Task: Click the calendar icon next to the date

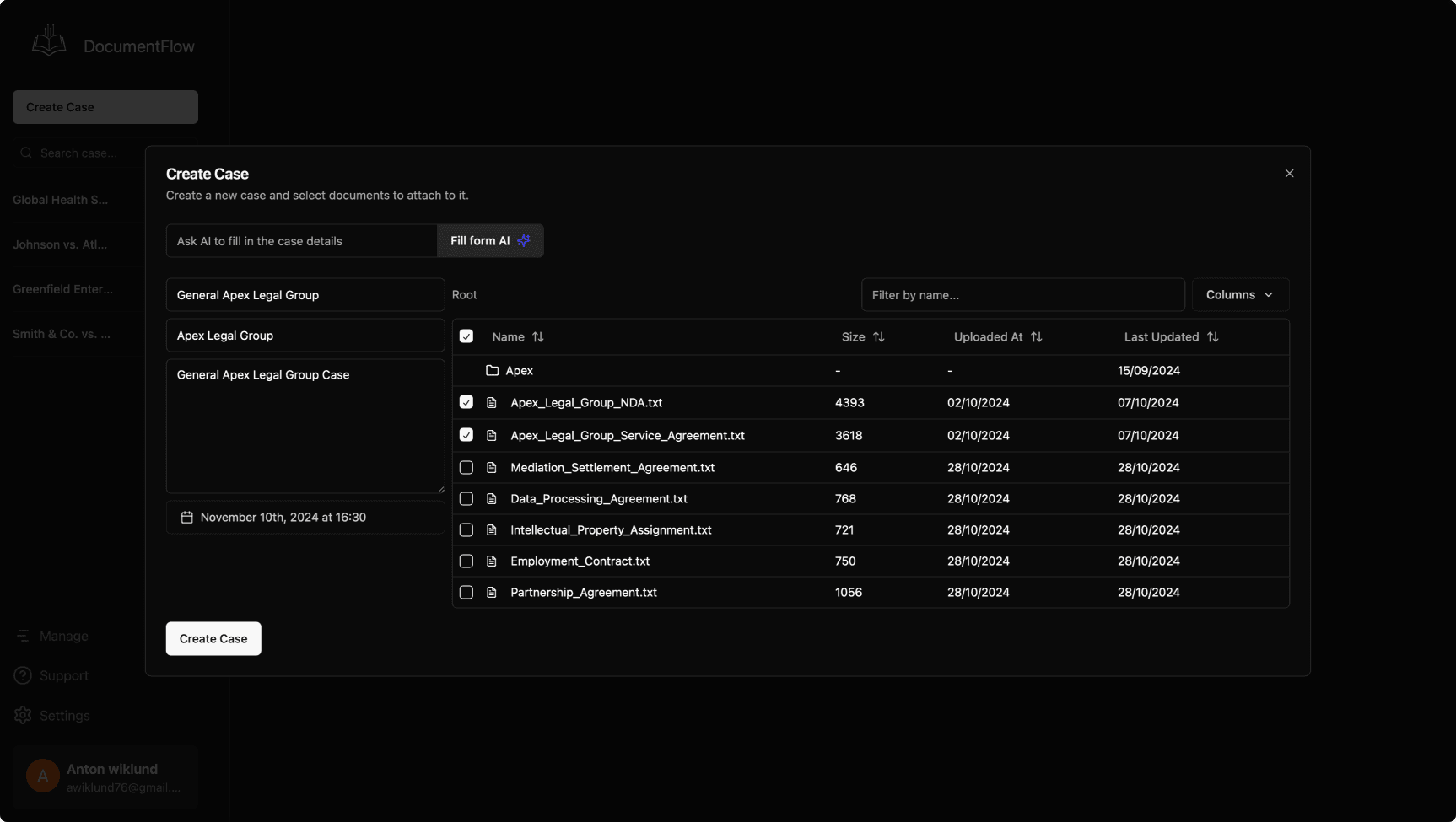Action: [x=187, y=517]
